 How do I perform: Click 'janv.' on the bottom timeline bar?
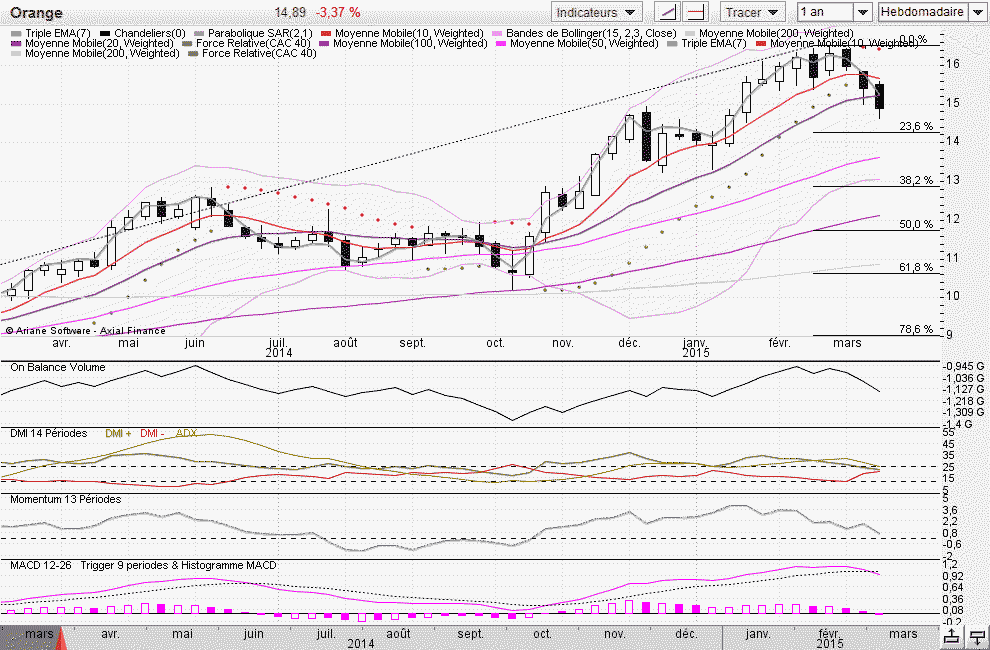tap(758, 634)
